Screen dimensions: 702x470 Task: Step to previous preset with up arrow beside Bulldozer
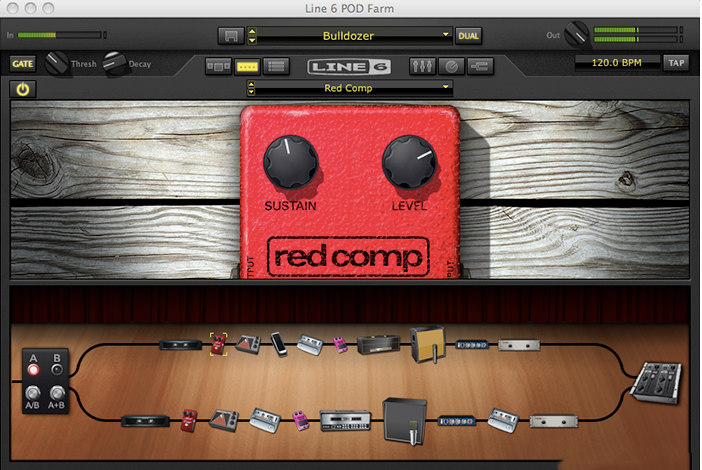252,31
